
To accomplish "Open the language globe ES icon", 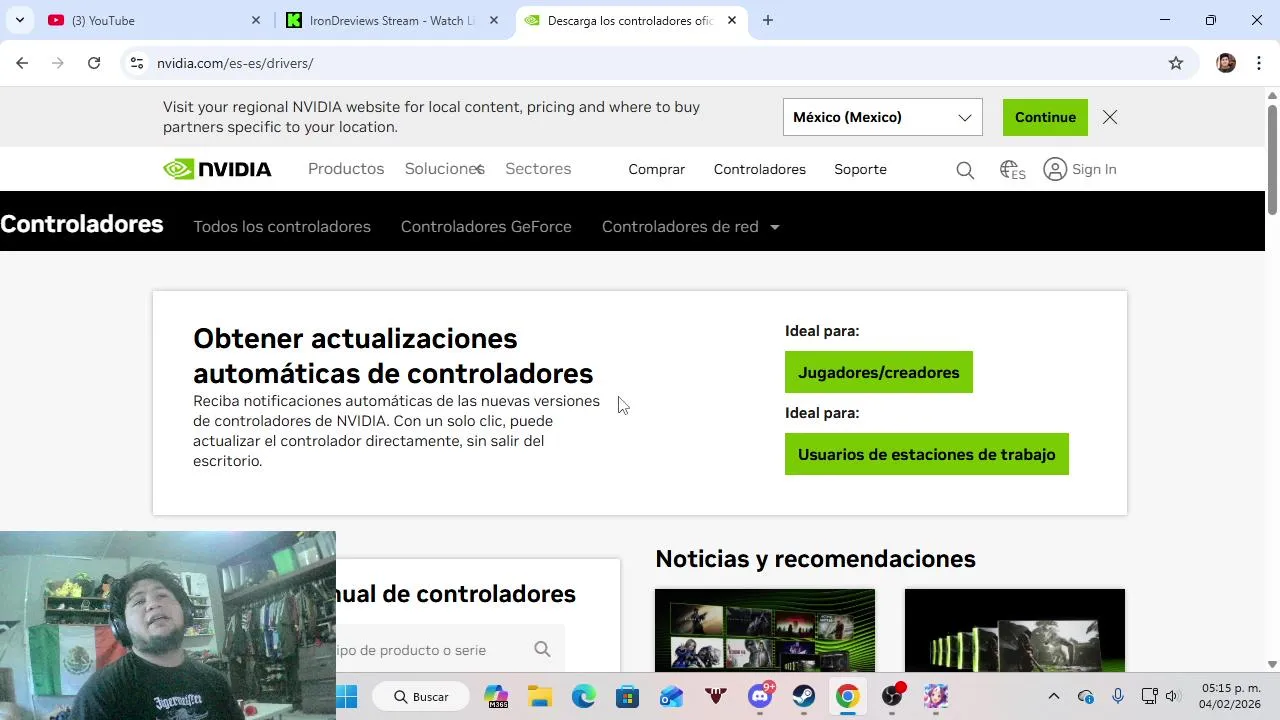I will click(1013, 170).
